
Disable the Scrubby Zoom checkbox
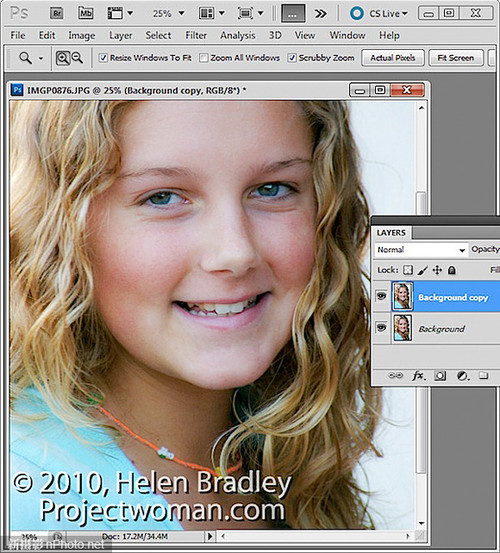[292, 58]
